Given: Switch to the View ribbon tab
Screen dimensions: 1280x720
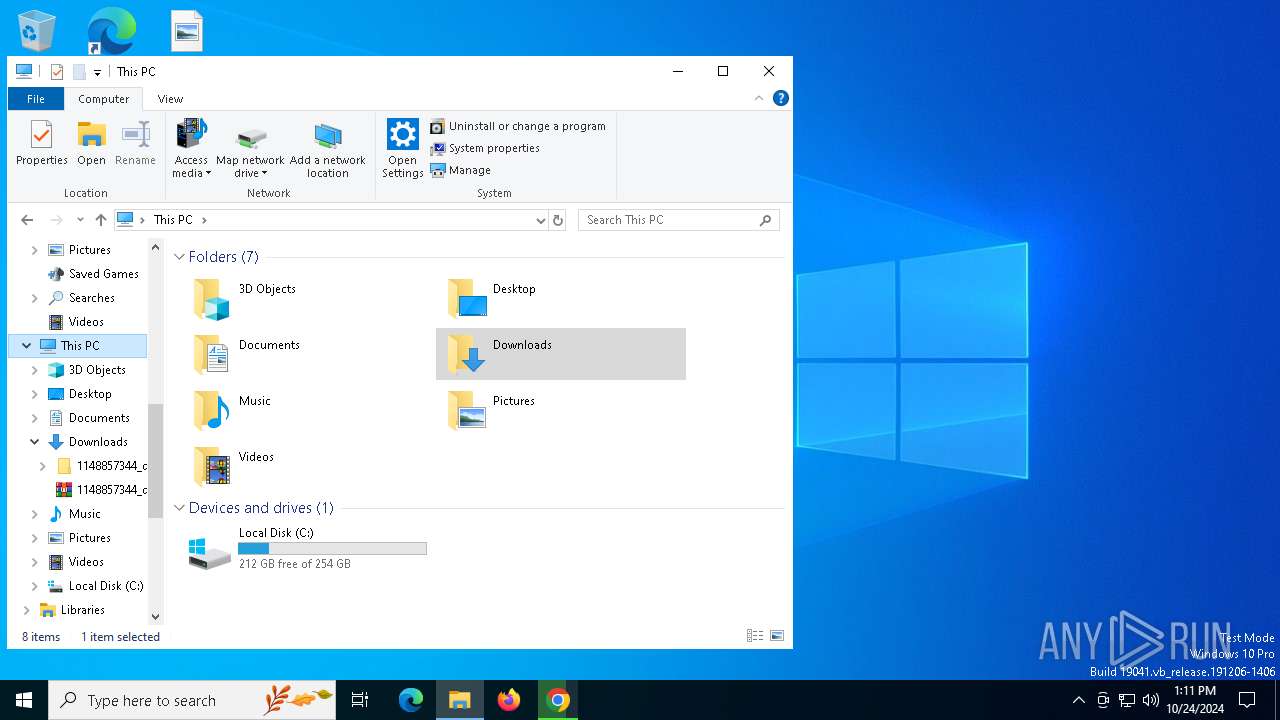Looking at the screenshot, I should pyautogui.click(x=170, y=99).
